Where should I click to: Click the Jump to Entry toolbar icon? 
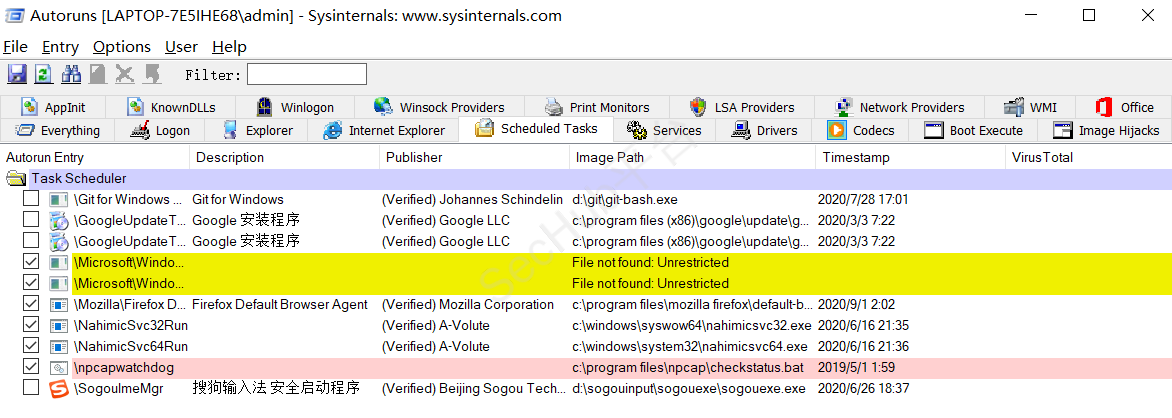(152, 73)
